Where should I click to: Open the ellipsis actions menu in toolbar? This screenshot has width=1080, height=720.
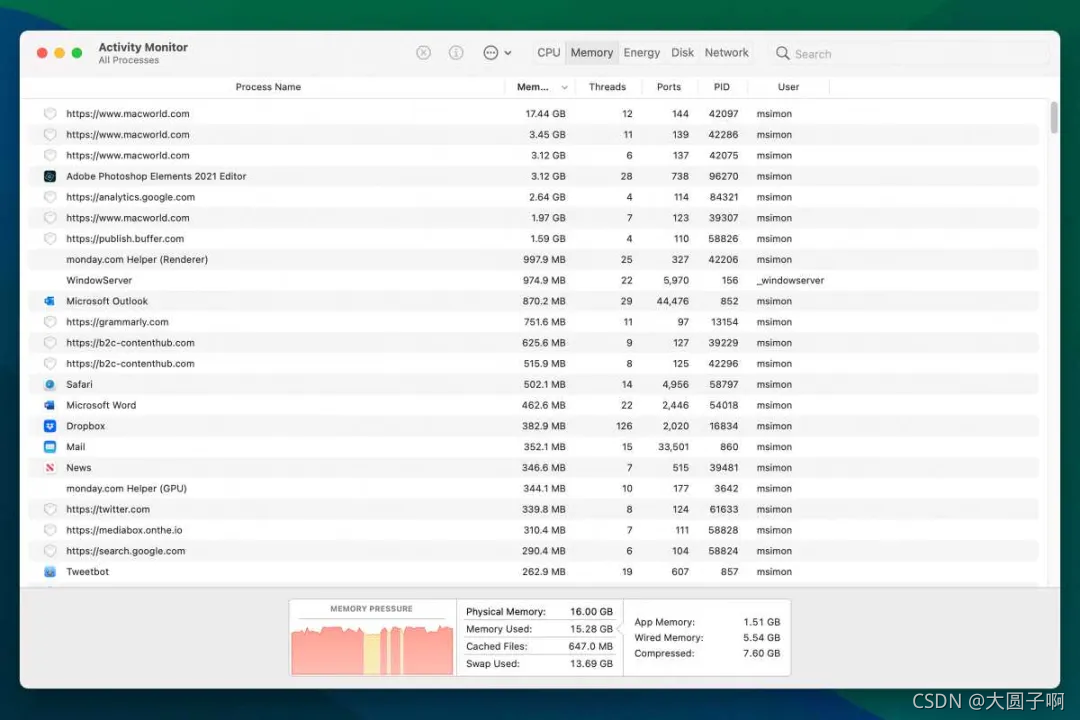(497, 53)
